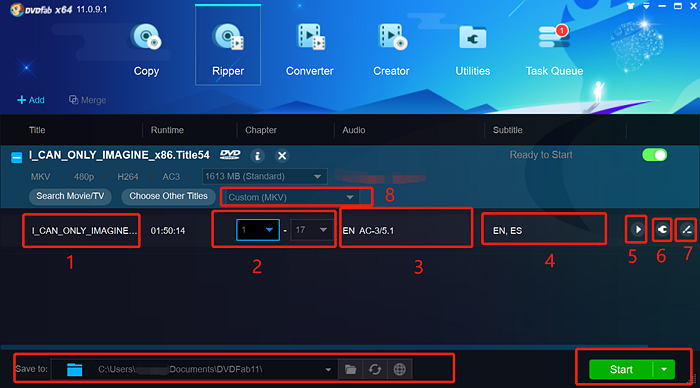Click the refresh output path icon
The height and width of the screenshot is (388, 700).
[x=375, y=369]
